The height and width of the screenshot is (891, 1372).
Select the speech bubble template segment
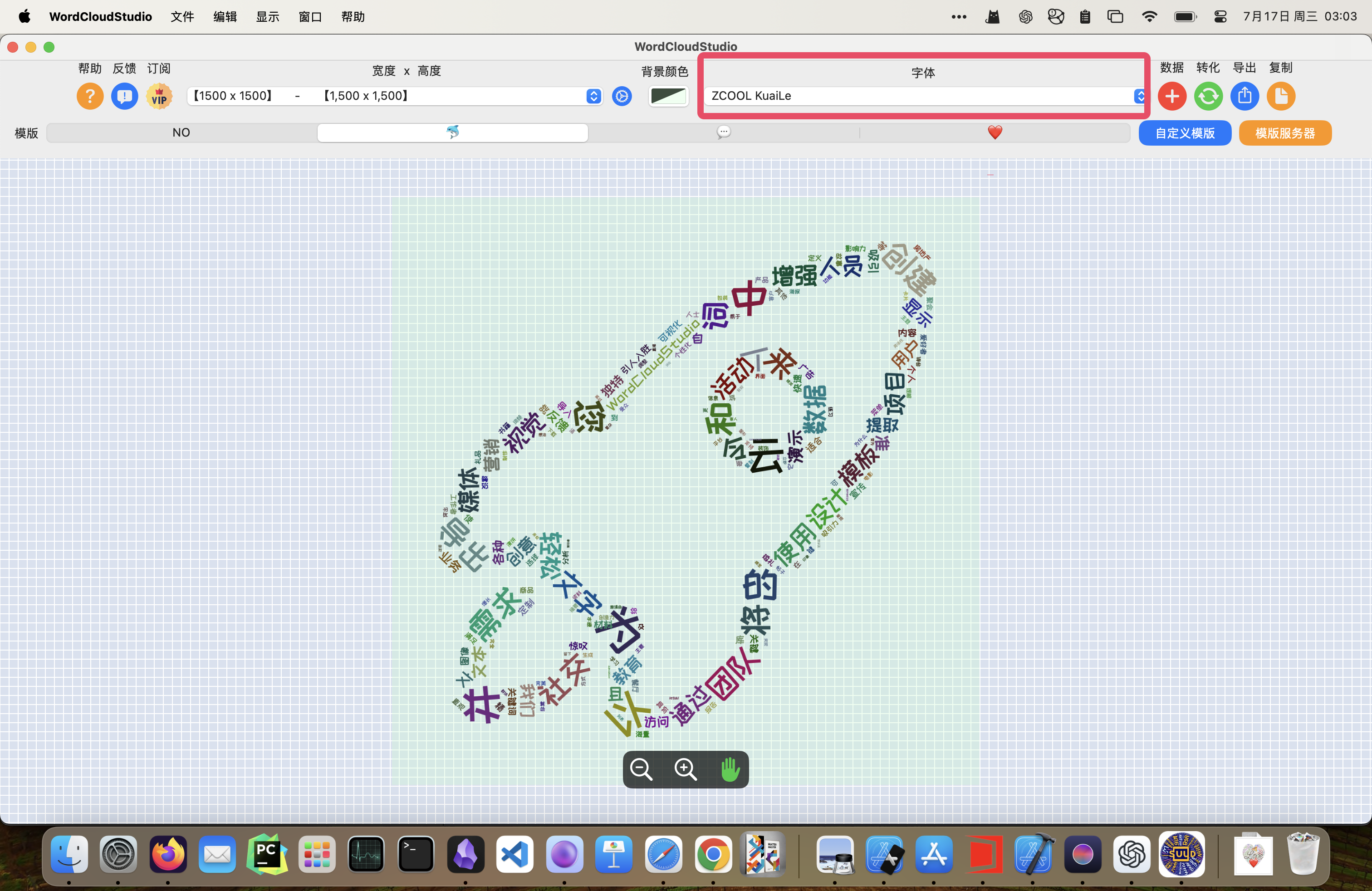(724, 132)
